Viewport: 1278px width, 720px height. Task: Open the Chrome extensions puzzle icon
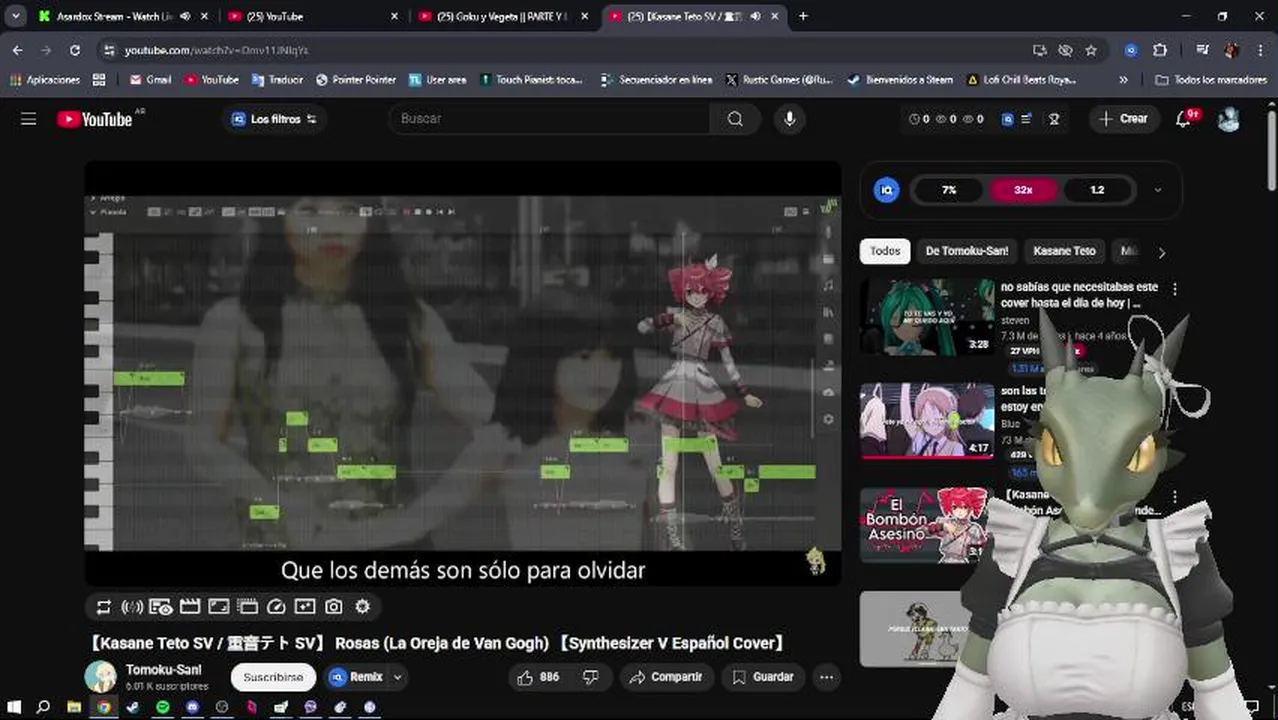[1160, 50]
